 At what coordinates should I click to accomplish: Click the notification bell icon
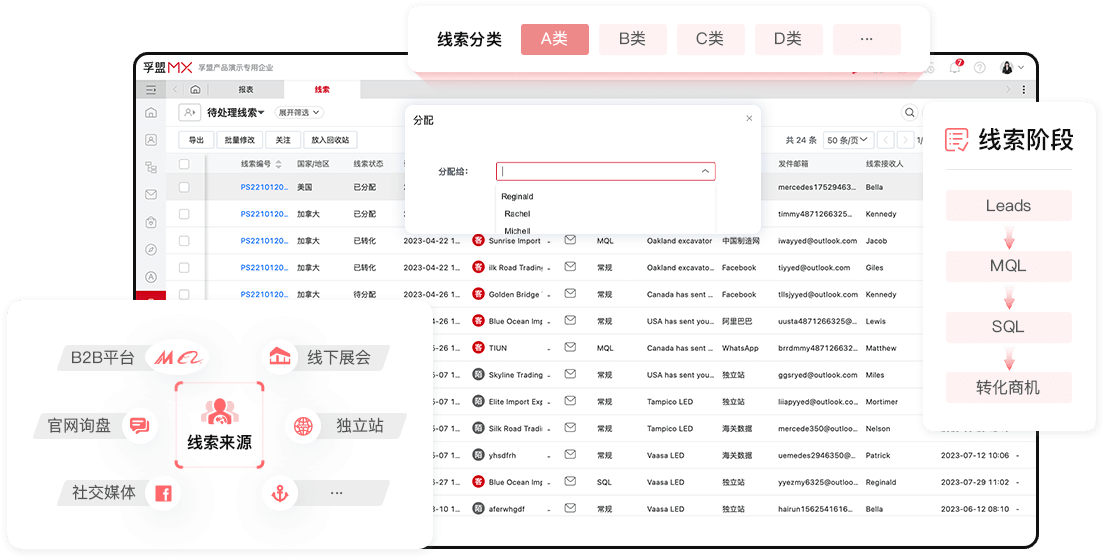coord(955,68)
